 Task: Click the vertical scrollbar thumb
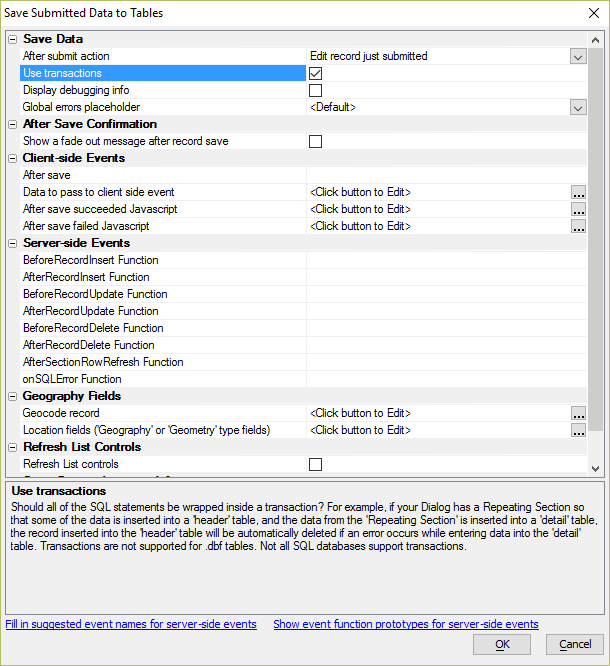(595, 240)
